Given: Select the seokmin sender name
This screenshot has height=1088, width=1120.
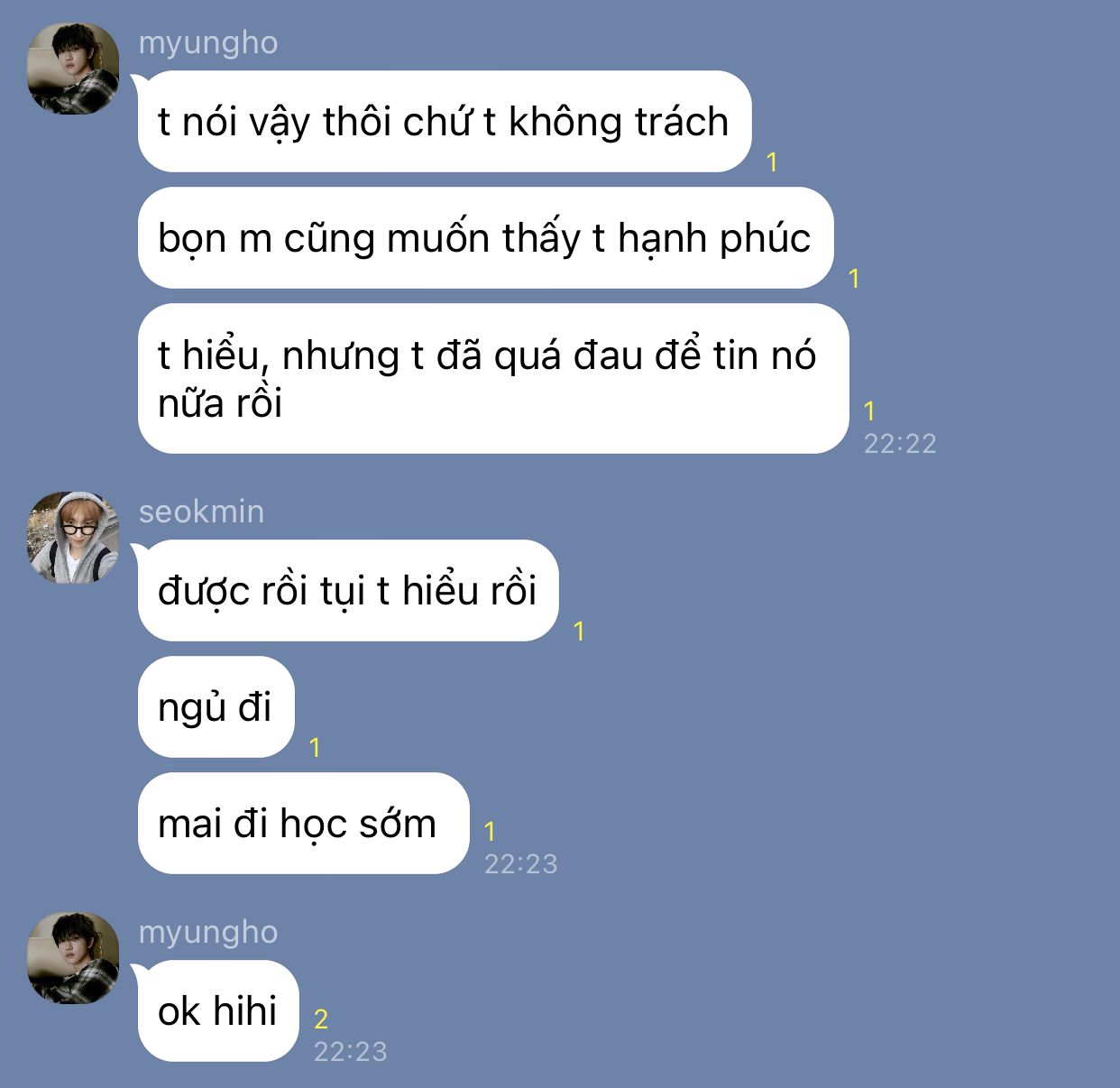Looking at the screenshot, I should pos(202,512).
